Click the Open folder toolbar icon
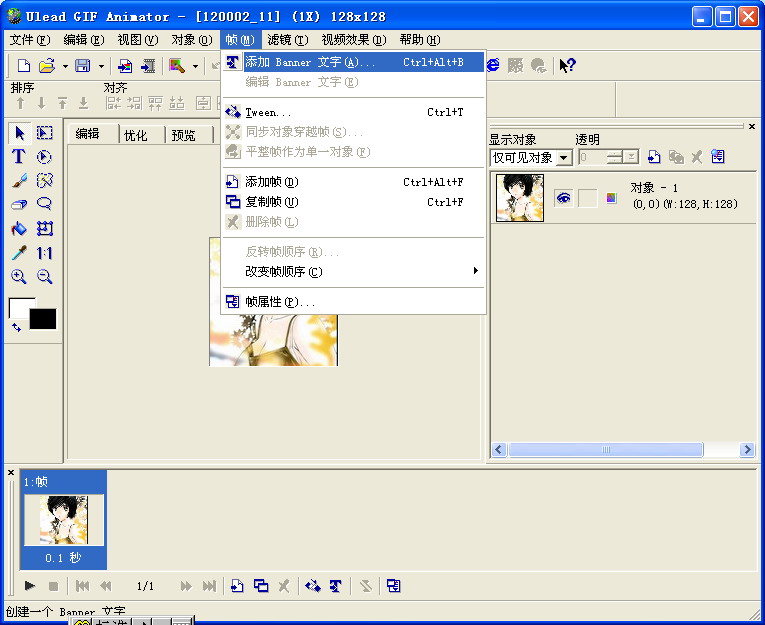The width and height of the screenshot is (765, 625). point(46,65)
